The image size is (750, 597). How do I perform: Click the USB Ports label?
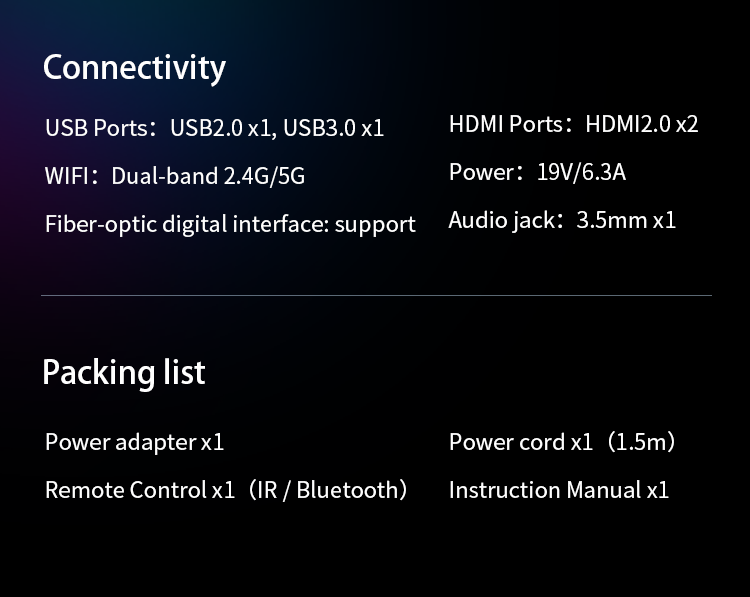click(96, 129)
